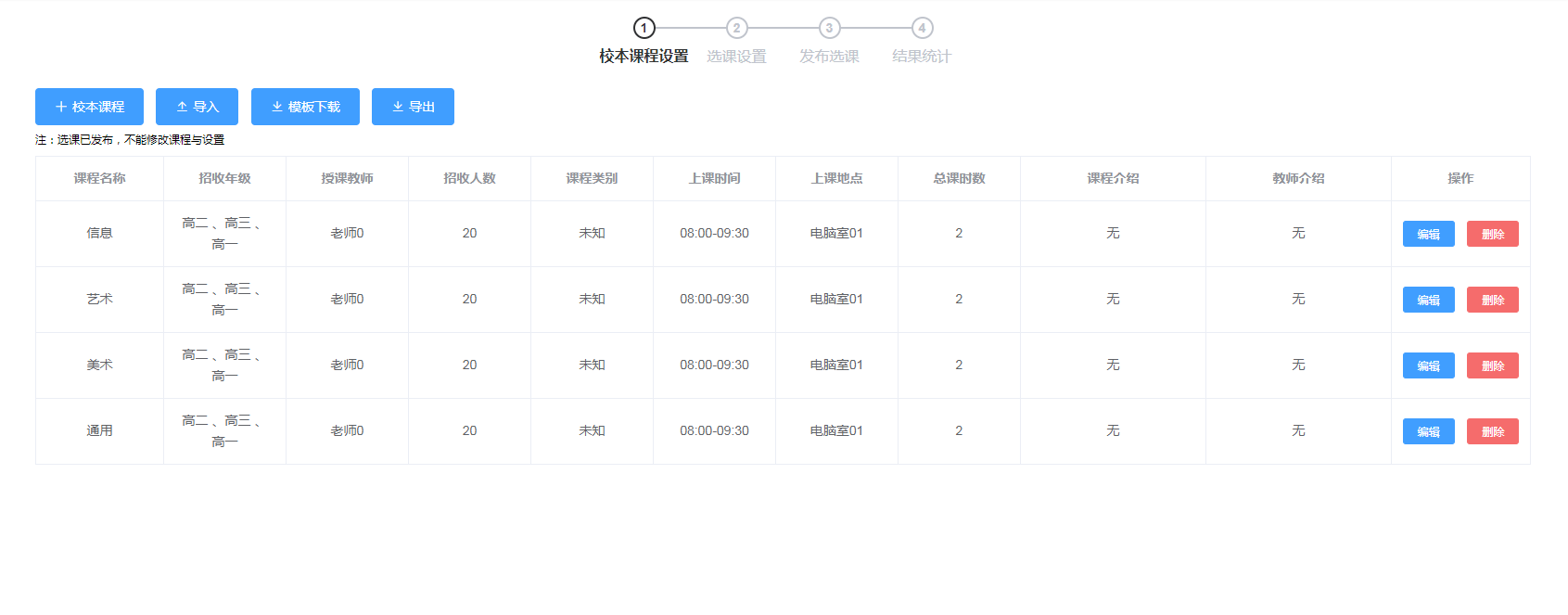Click the 上课时间 column header
Image resolution: width=1568 pixels, height=615 pixels.
coord(714,178)
